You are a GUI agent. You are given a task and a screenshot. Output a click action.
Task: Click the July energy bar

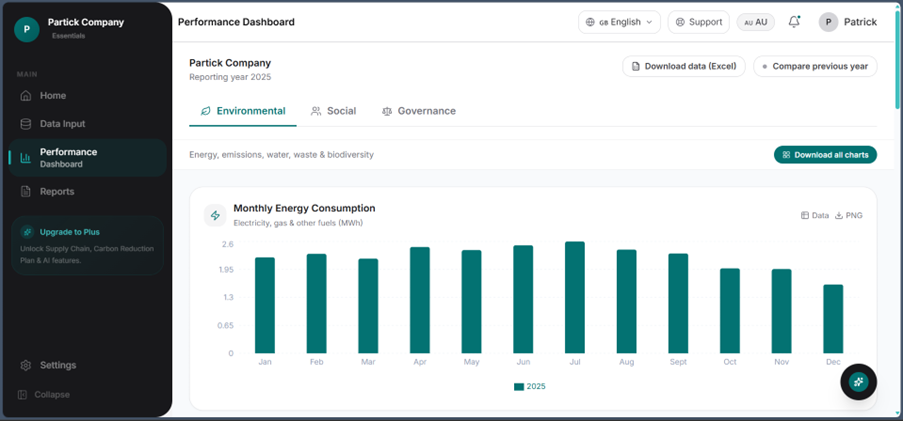tap(575, 297)
